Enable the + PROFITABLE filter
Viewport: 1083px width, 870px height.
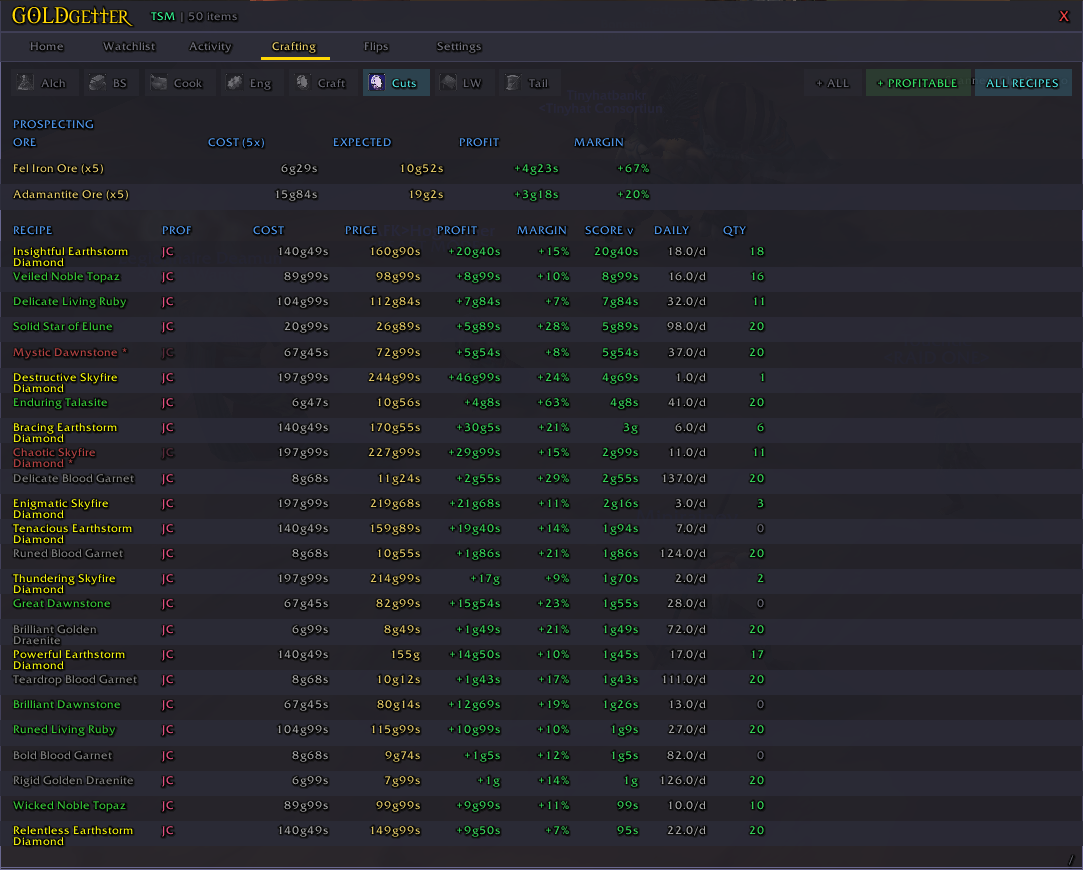coord(917,83)
